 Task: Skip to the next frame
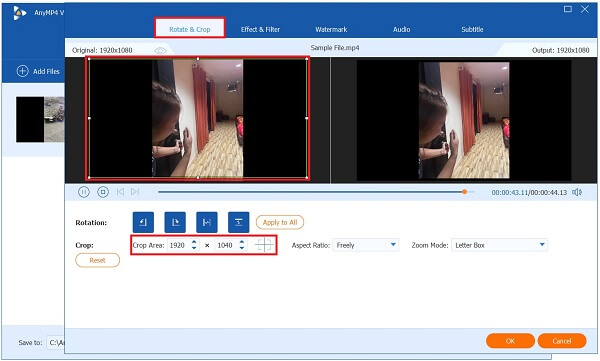tap(135, 192)
